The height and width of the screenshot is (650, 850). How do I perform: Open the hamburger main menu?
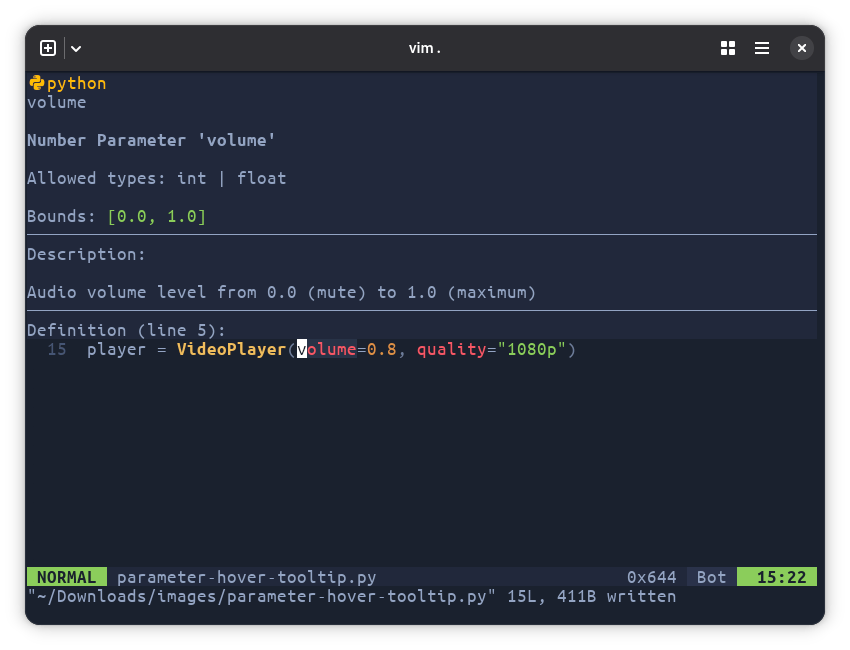(762, 48)
